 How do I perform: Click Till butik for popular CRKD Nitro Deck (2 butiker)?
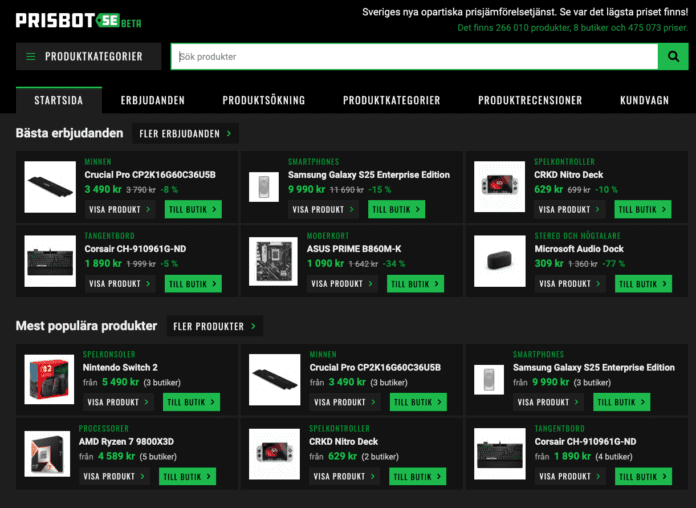coord(418,476)
